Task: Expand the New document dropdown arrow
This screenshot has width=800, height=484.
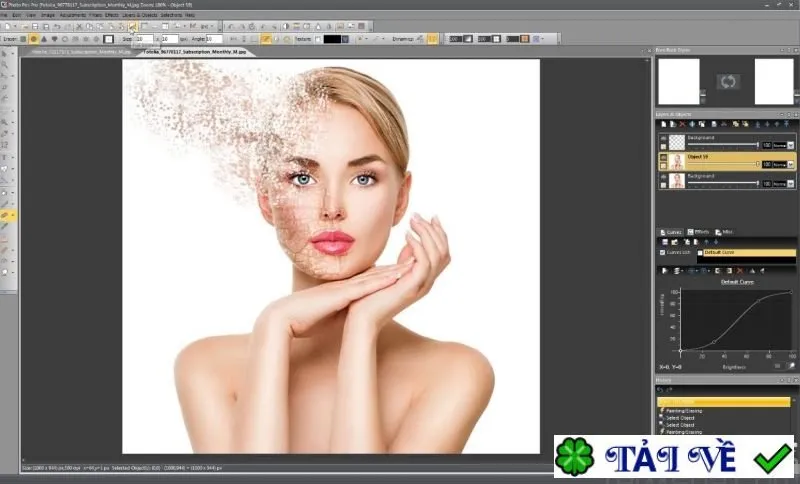Action: pos(15,27)
